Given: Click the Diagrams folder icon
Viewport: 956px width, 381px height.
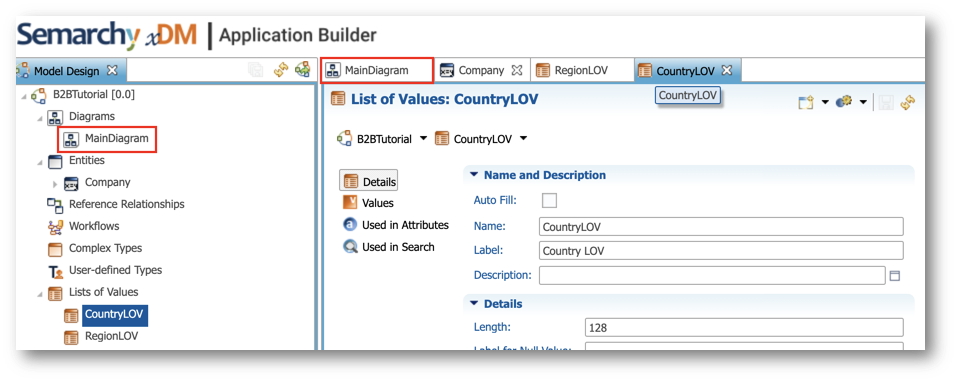Looking at the screenshot, I should [x=55, y=117].
